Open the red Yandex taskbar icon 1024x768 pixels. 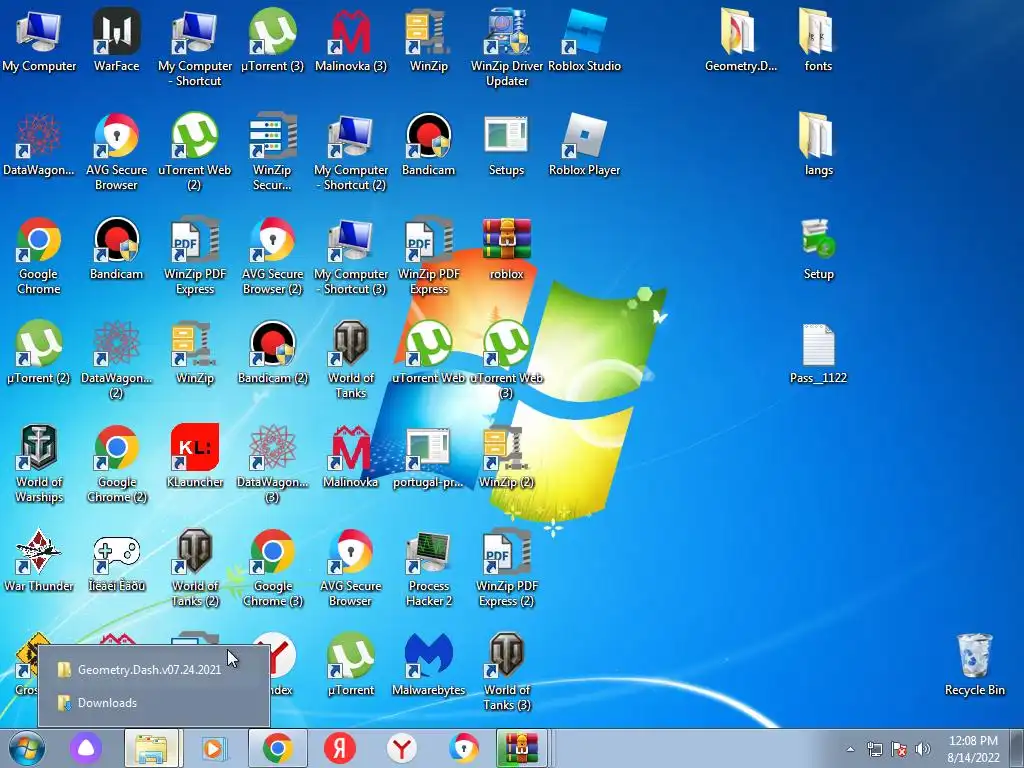coord(340,748)
